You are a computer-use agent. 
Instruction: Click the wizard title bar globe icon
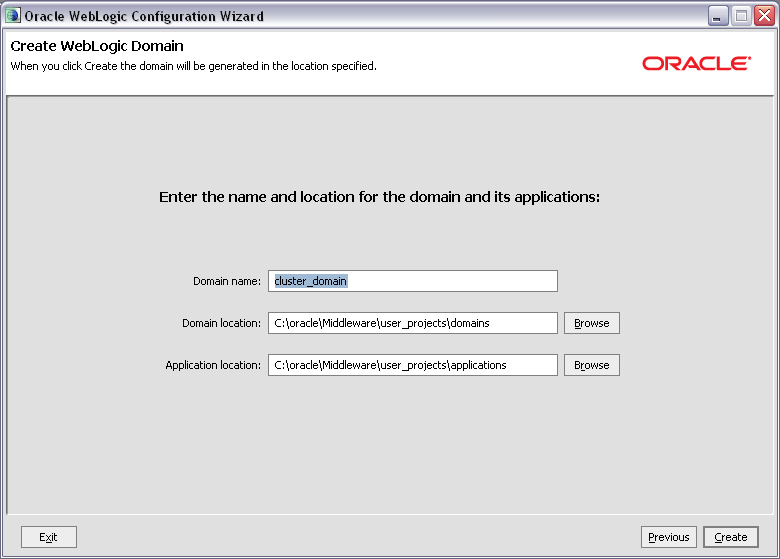pyautogui.click(x=12, y=15)
